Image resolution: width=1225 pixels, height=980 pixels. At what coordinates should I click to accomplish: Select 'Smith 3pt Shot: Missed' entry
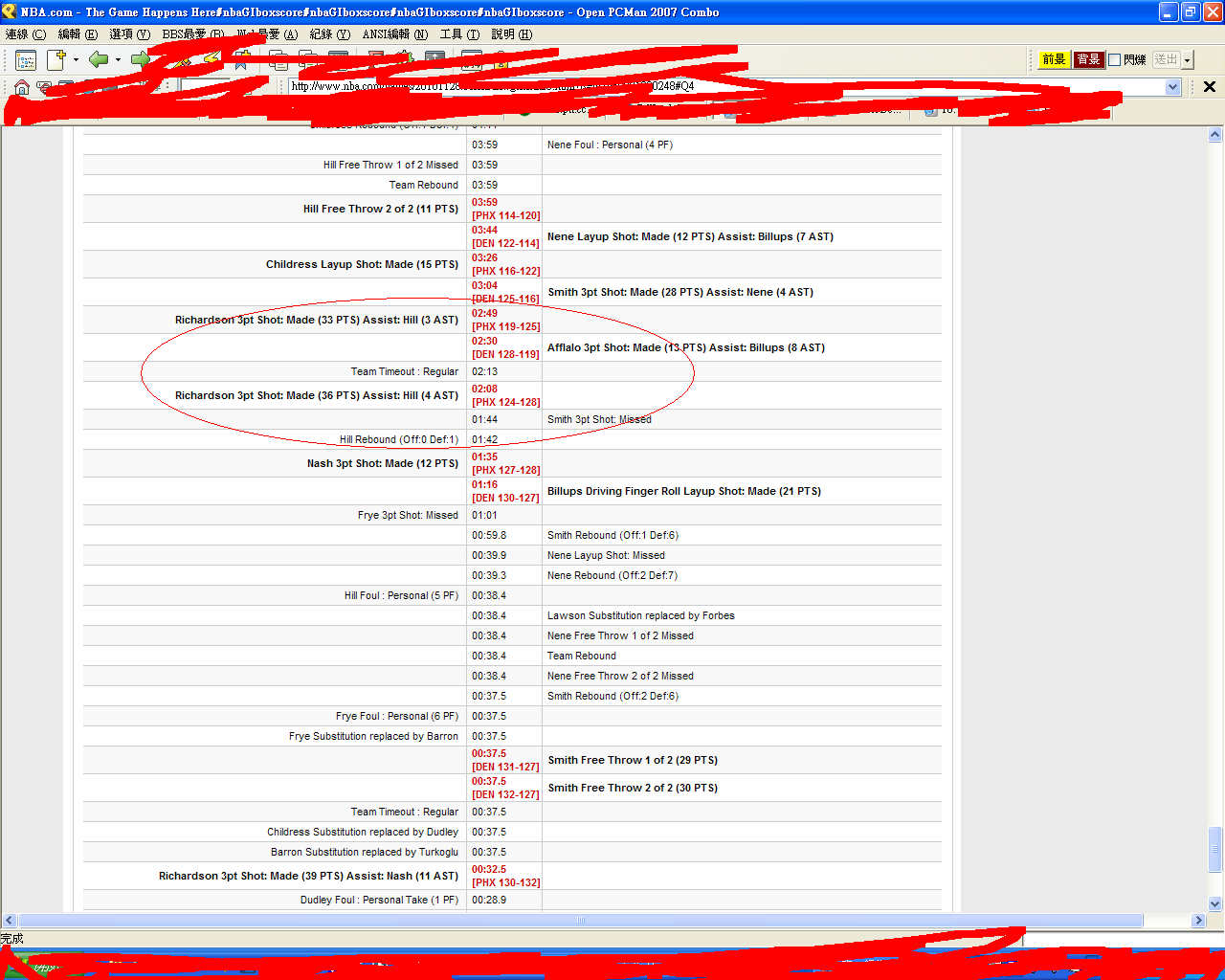599,420
